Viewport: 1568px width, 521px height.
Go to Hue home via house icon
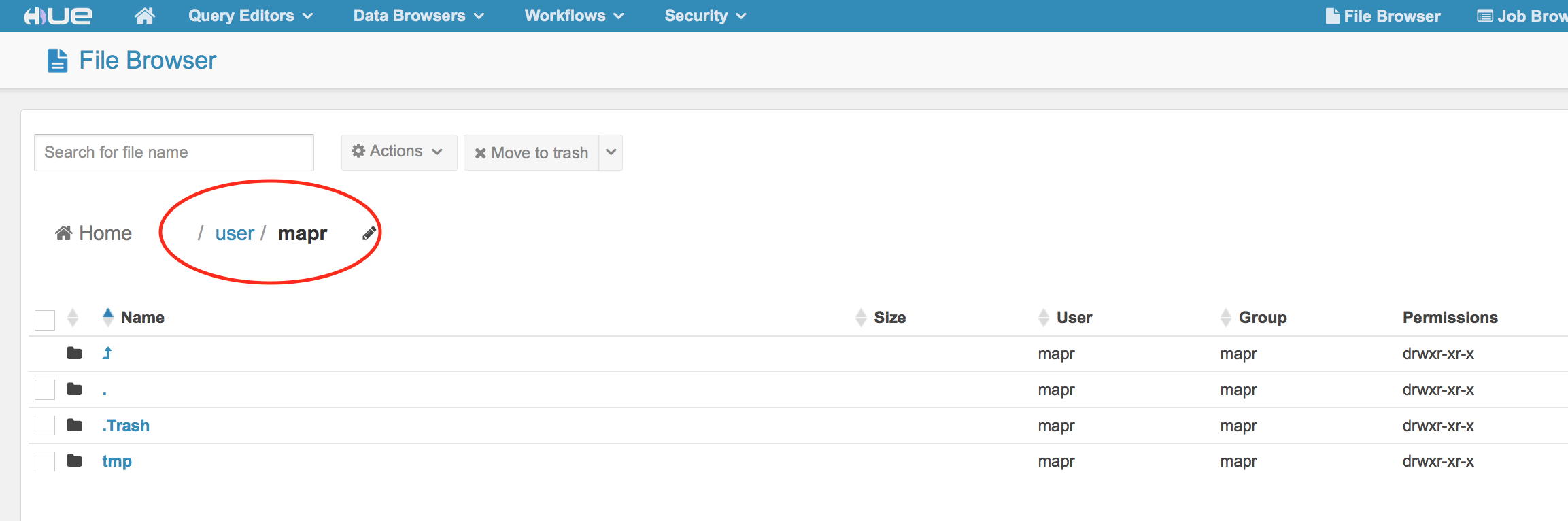coord(144,16)
